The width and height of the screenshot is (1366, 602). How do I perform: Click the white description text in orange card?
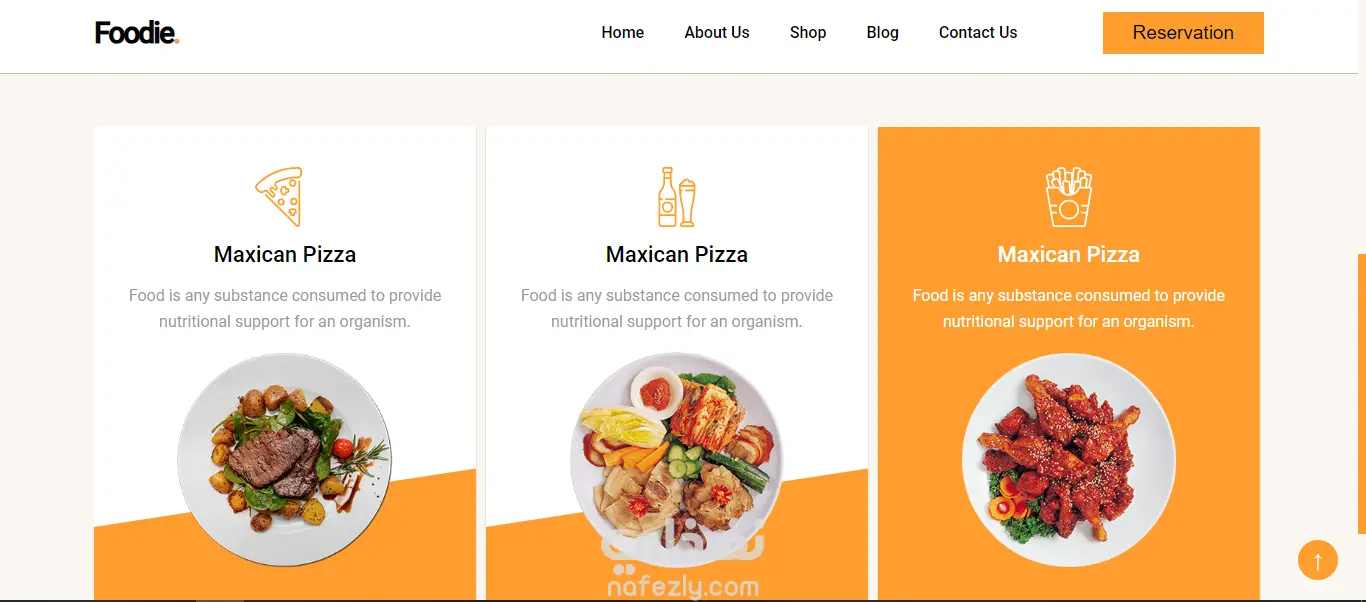click(1068, 308)
